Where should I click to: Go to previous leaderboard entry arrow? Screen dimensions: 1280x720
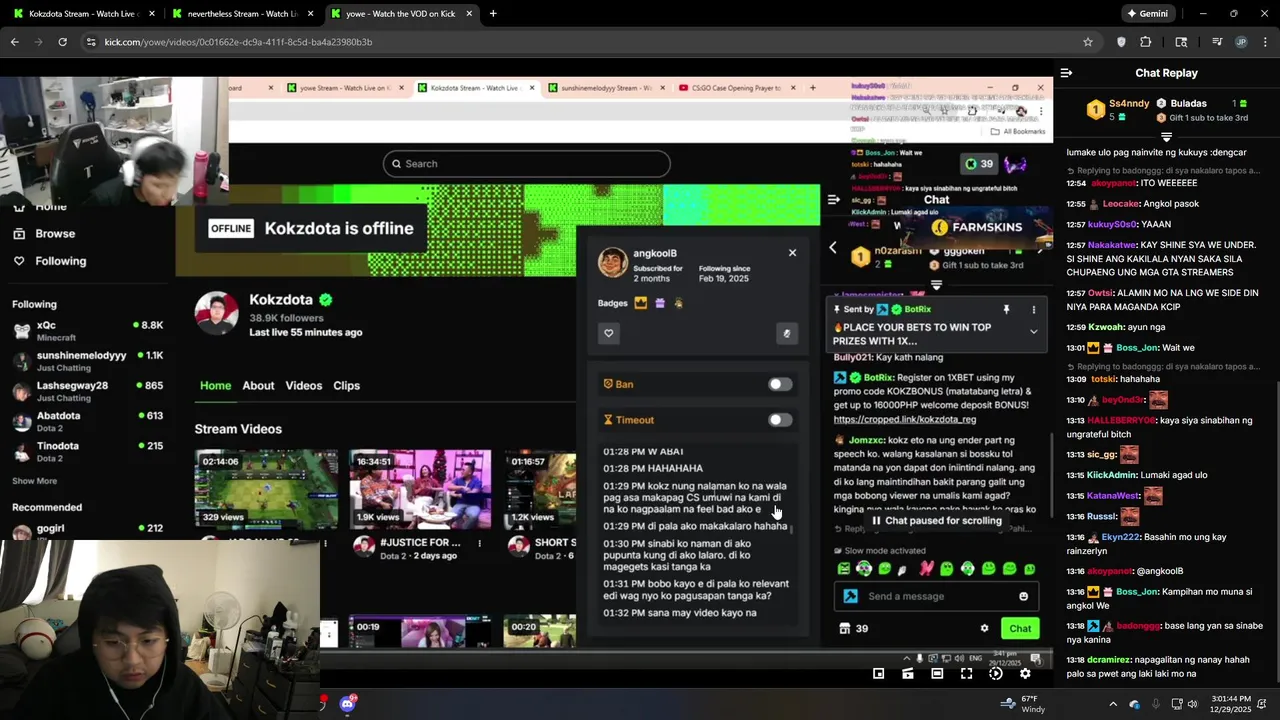(833, 247)
